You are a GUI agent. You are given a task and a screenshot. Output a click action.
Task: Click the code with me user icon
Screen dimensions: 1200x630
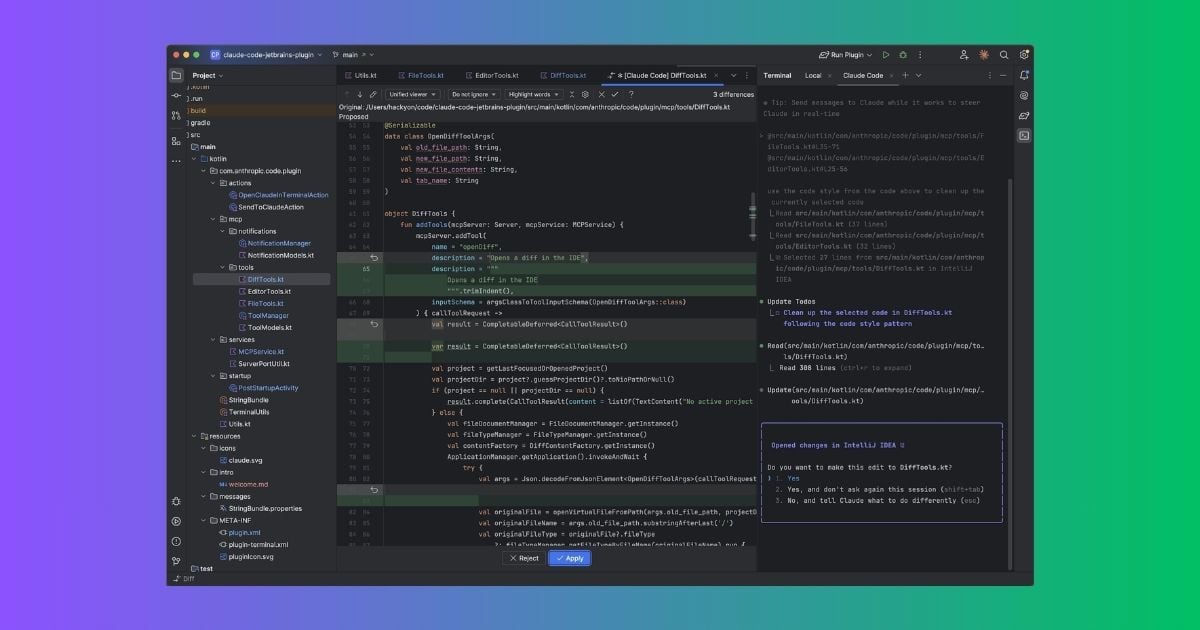click(x=964, y=55)
